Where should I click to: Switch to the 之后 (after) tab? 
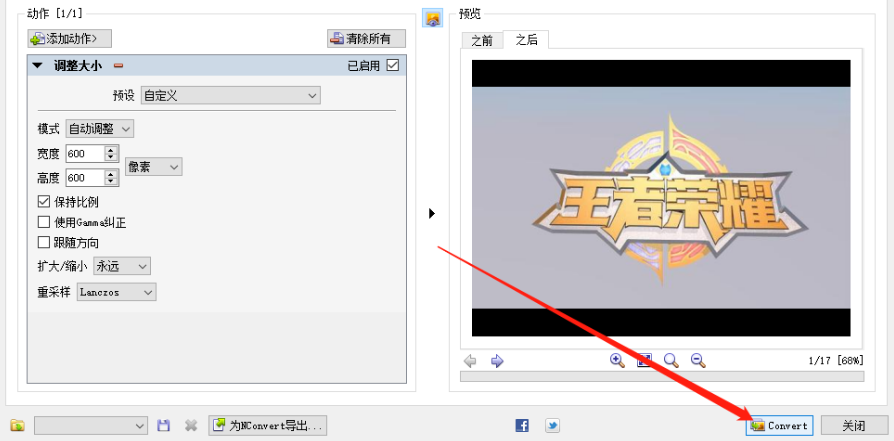526,39
